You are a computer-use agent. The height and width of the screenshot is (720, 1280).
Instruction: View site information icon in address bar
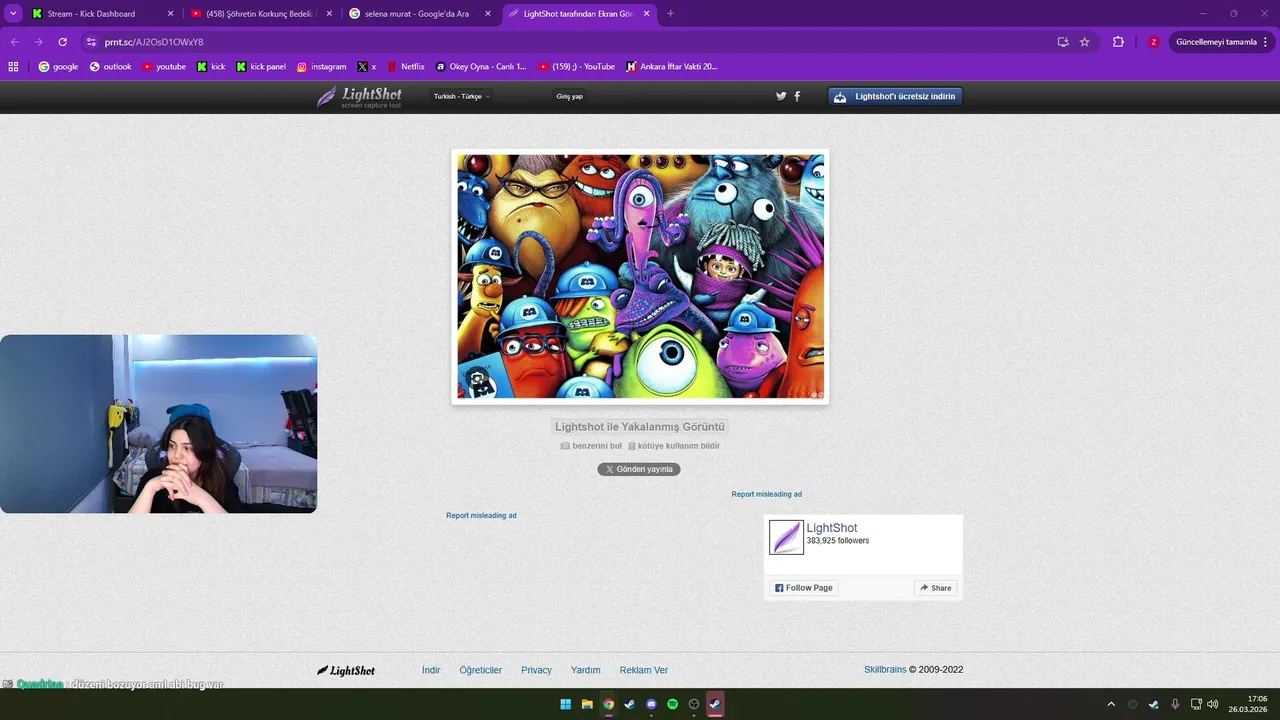(x=91, y=42)
